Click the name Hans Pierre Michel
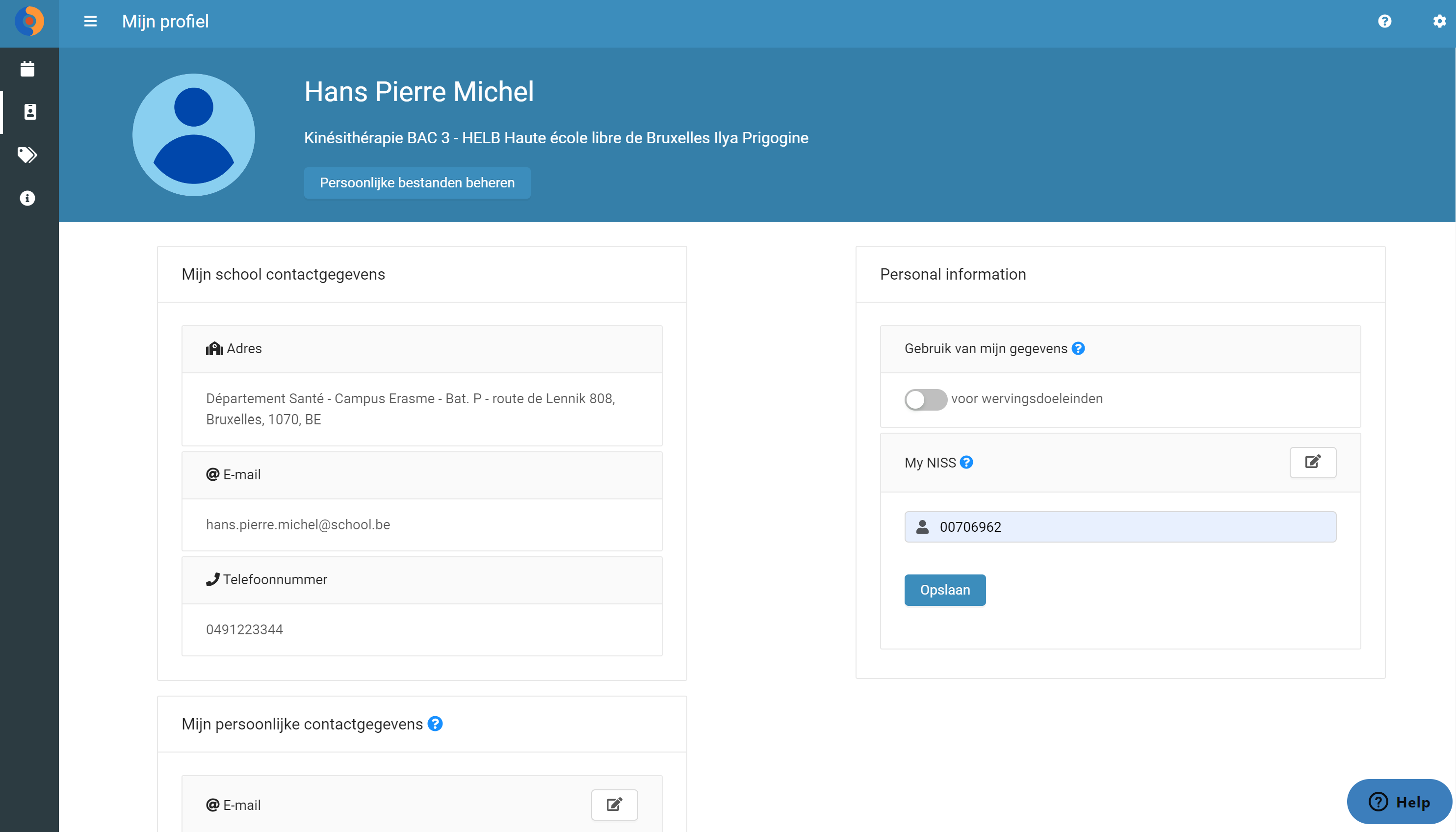1456x832 pixels. click(419, 91)
